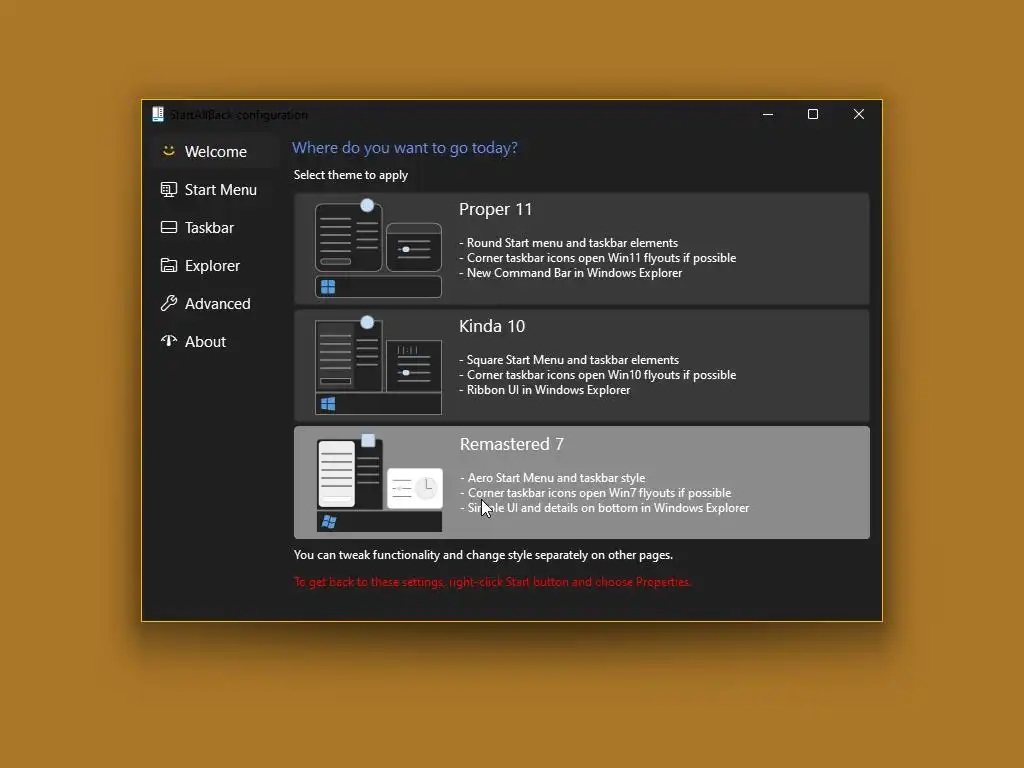Click the Advanced wrench icon

(168, 303)
